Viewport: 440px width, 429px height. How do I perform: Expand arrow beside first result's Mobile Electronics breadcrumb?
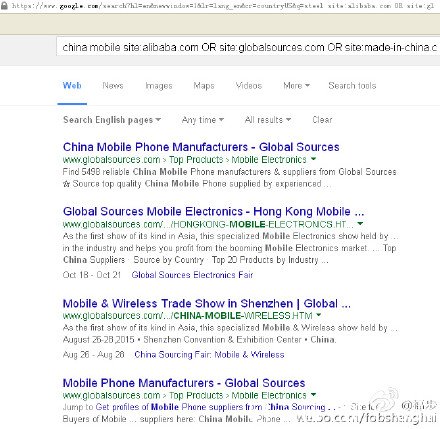[313, 159]
